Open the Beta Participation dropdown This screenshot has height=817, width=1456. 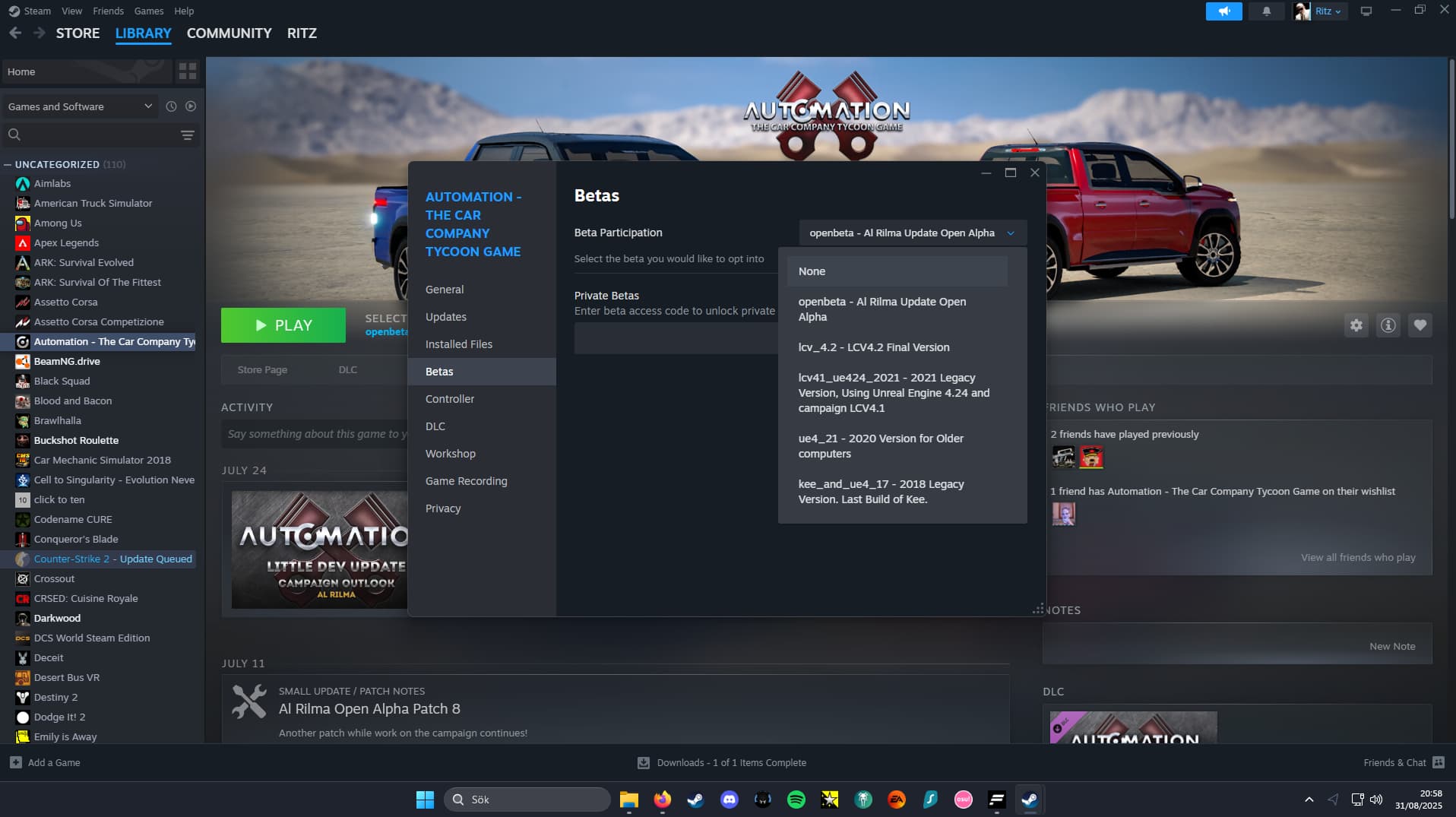click(x=912, y=233)
